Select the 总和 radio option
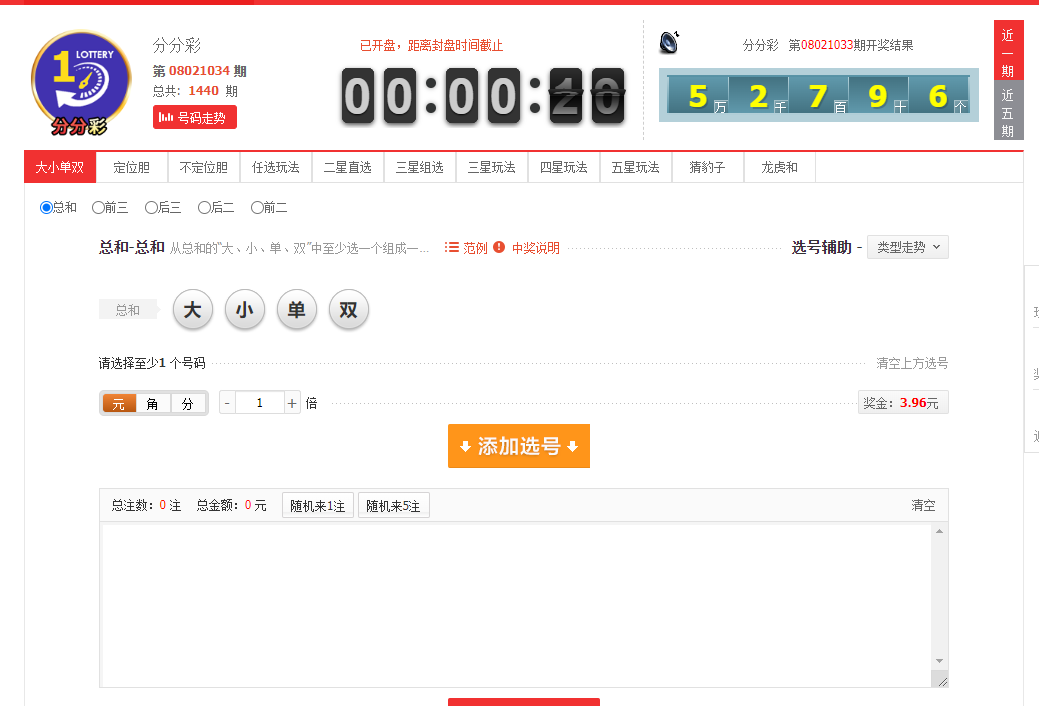Viewport: 1039px width, 706px height. (46, 208)
